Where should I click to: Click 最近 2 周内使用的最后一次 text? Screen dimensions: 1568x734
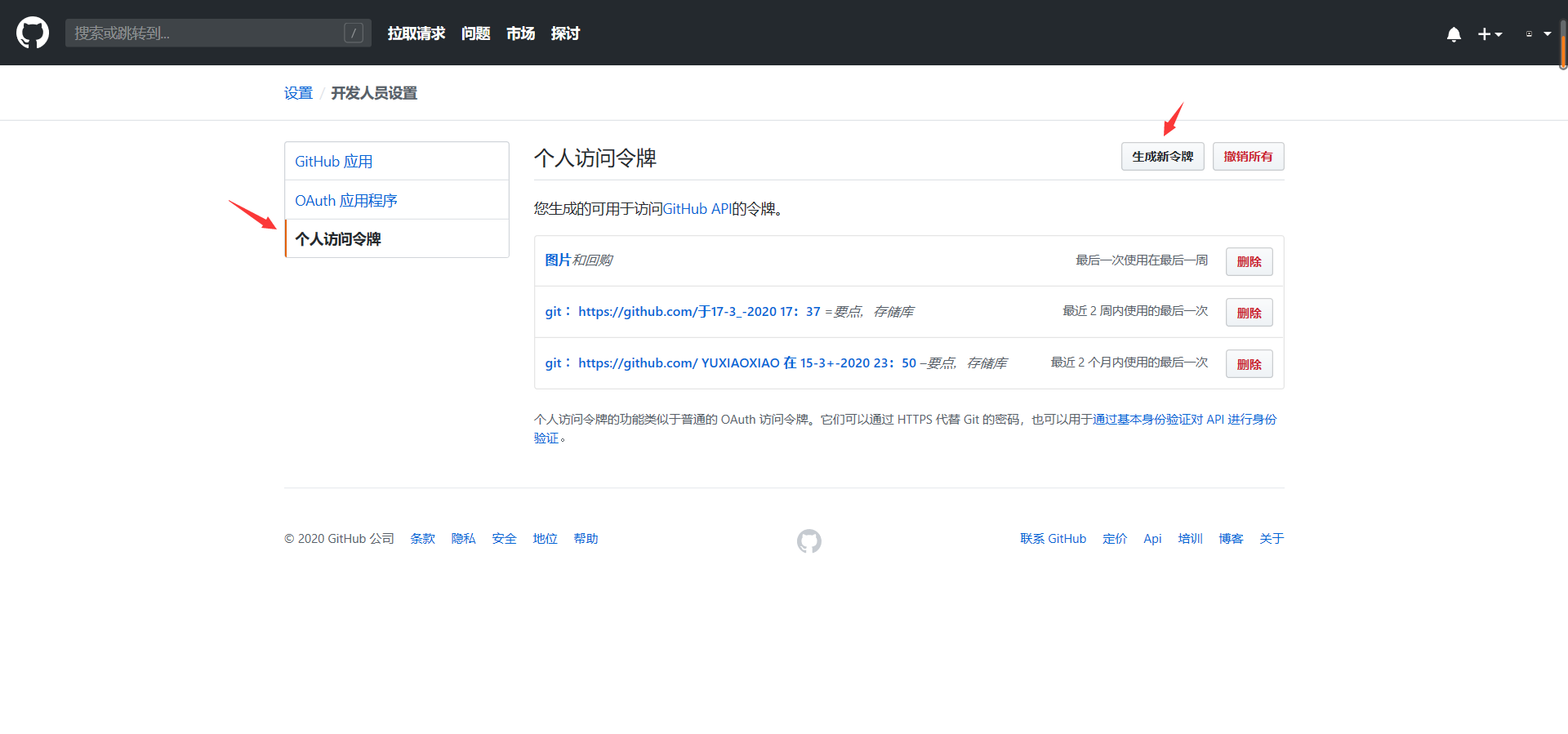click(1135, 311)
